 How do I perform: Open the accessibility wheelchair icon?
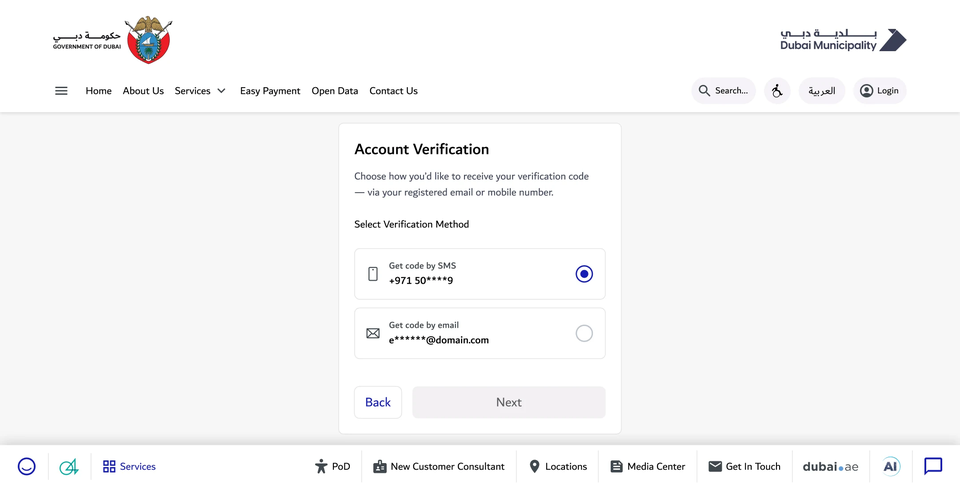[x=777, y=91]
